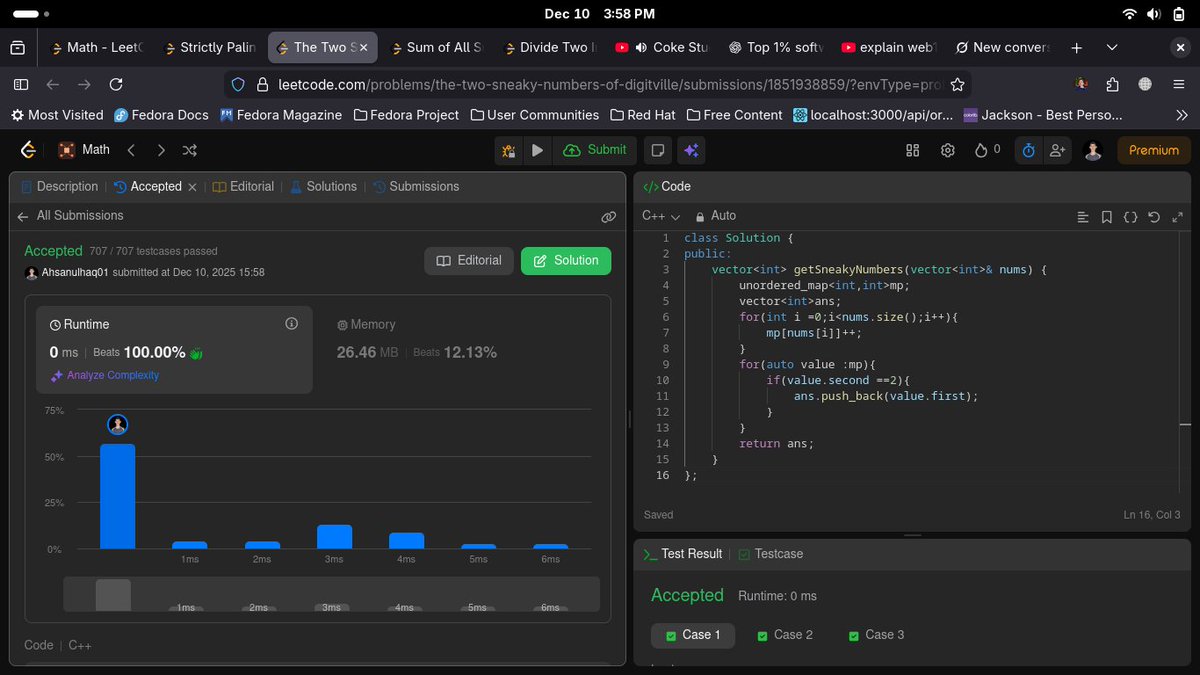Screen dimensions: 1200x675
Task: Go to previous problem arrow
Action: click(131, 150)
